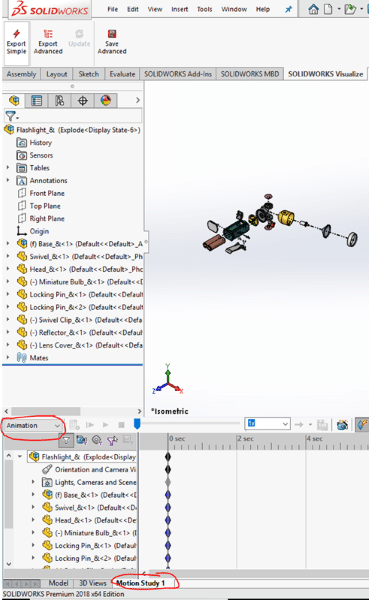Viewport: 369px width, 600px height.
Task: Open the FeatureManager Design Tree tab
Action: click(x=14, y=101)
